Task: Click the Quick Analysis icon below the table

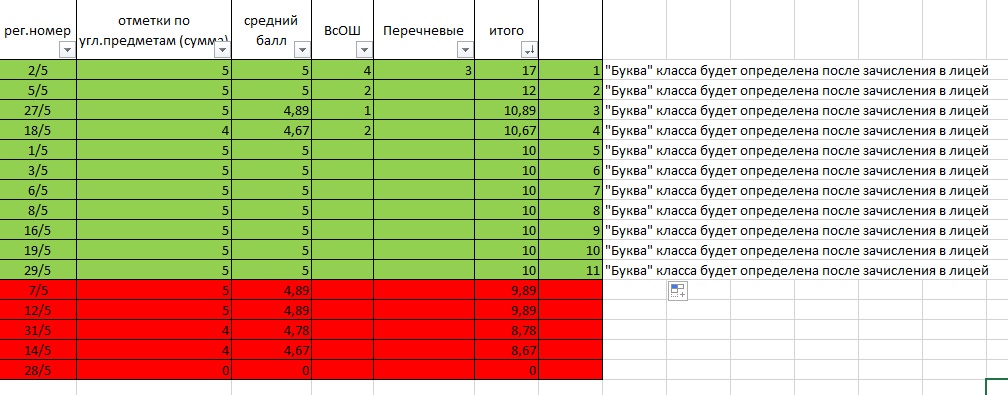Action: (x=678, y=291)
